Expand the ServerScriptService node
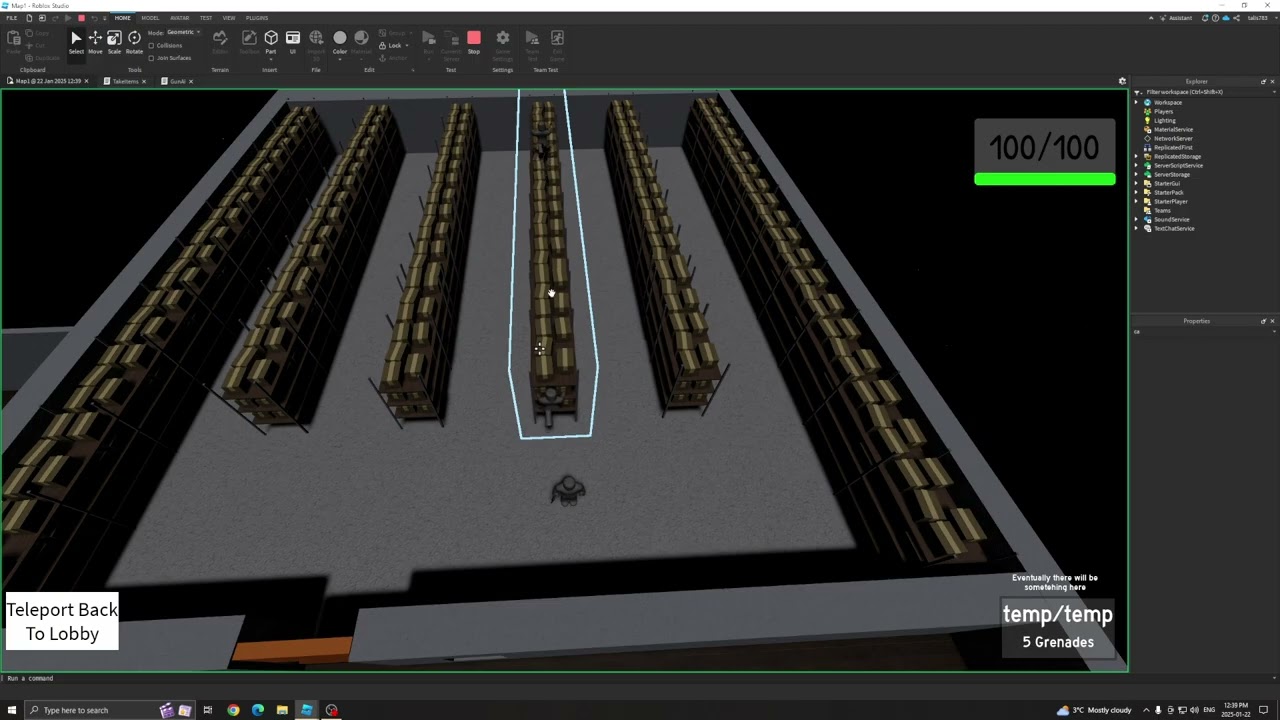1280x720 pixels. pyautogui.click(x=1137, y=166)
